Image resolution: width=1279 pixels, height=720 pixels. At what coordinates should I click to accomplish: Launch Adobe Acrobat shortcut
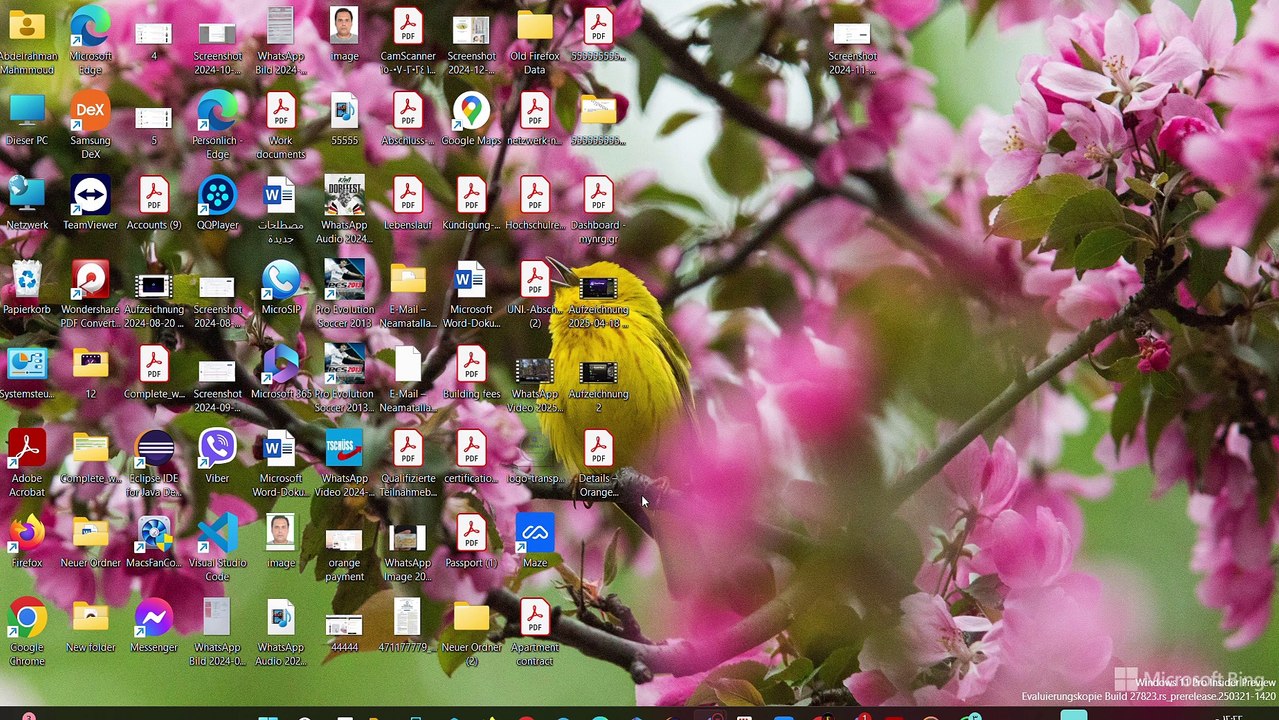pyautogui.click(x=27, y=463)
